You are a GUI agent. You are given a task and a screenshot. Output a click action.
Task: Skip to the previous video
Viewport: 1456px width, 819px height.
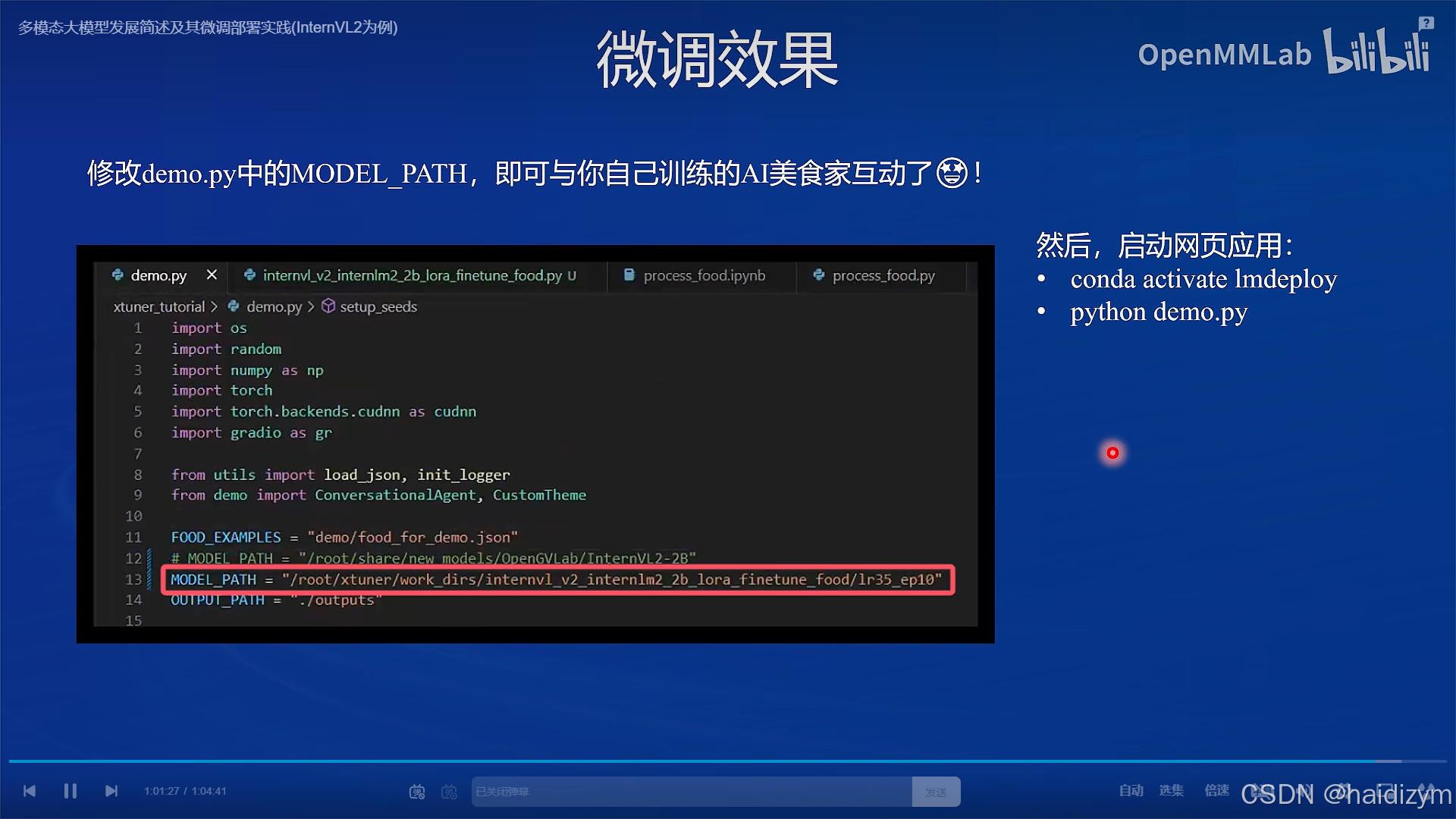[x=30, y=791]
